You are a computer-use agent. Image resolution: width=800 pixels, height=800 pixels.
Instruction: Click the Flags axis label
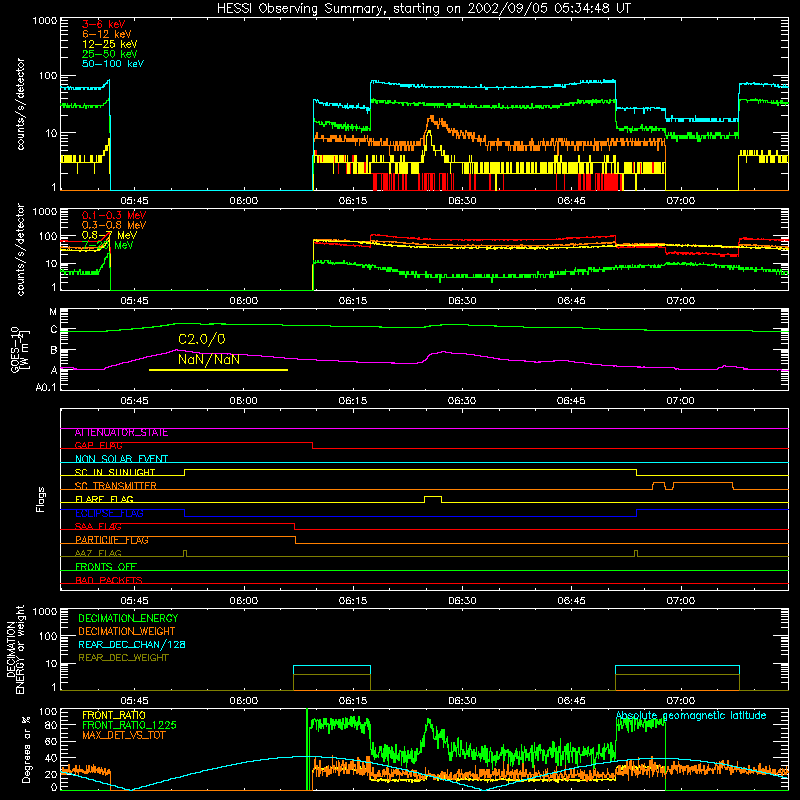[x=41, y=499]
